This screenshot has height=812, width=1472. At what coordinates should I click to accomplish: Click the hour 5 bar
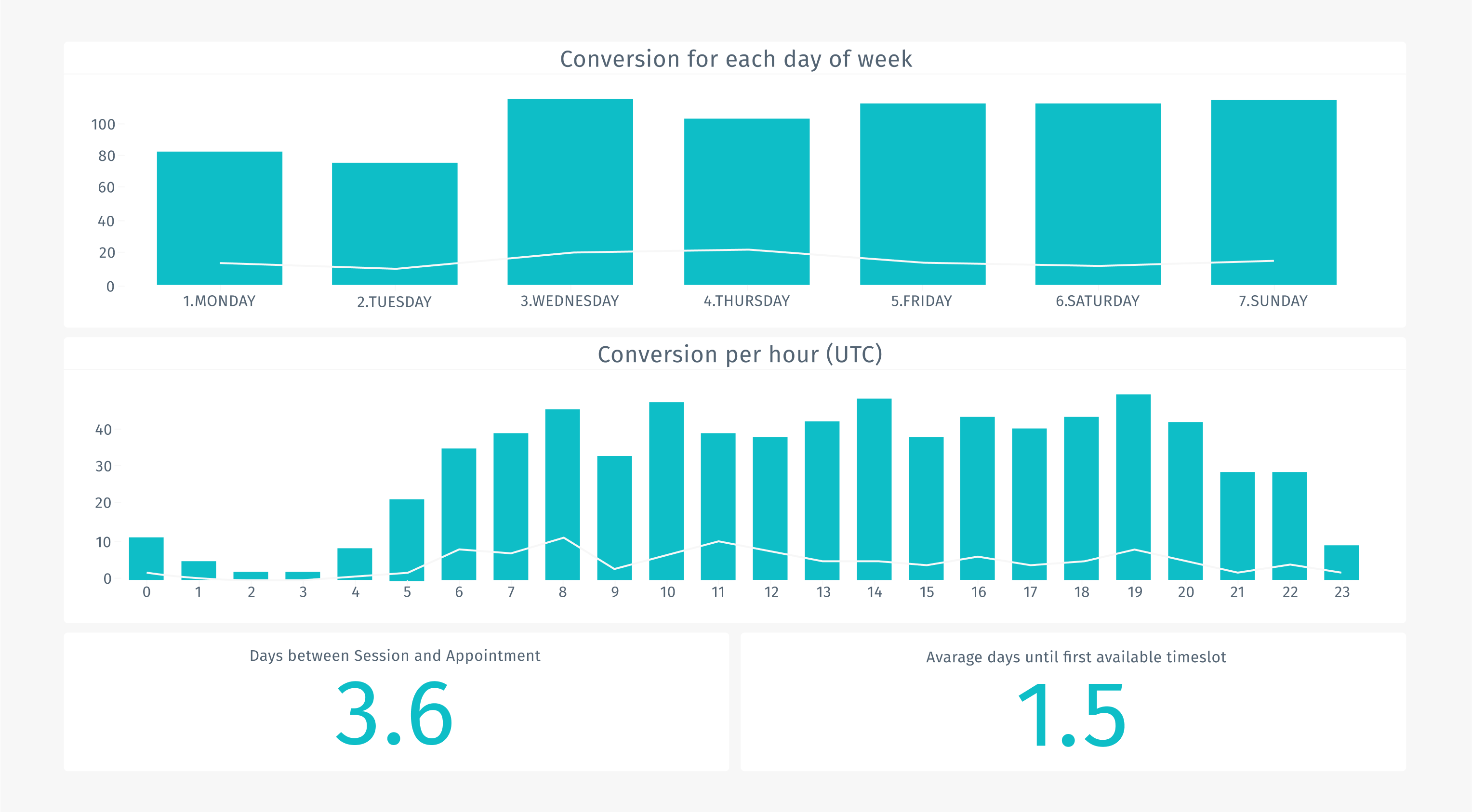407,539
